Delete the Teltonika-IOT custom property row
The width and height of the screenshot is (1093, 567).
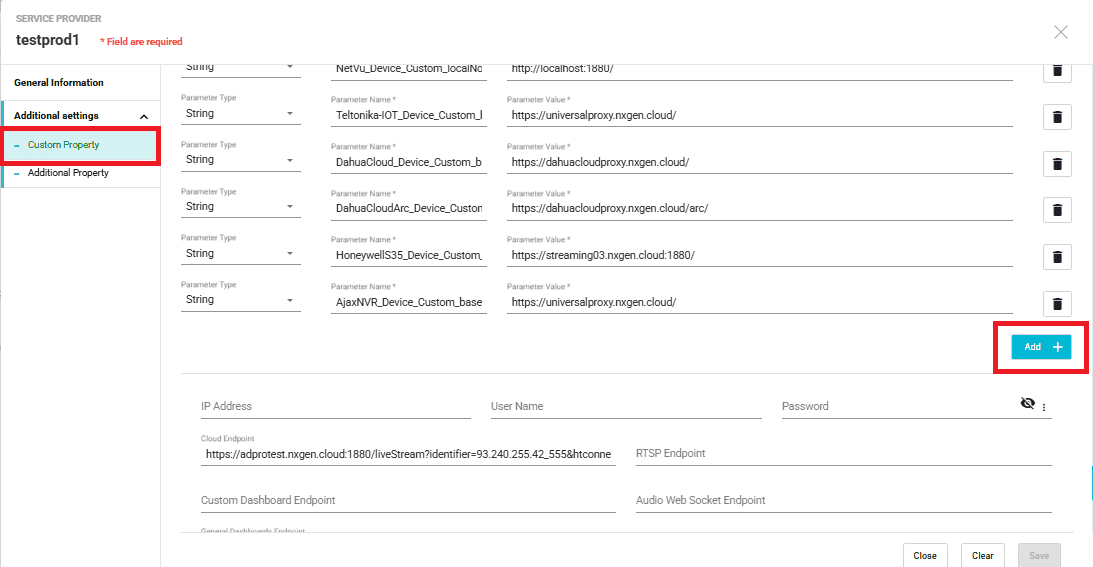(x=1057, y=117)
